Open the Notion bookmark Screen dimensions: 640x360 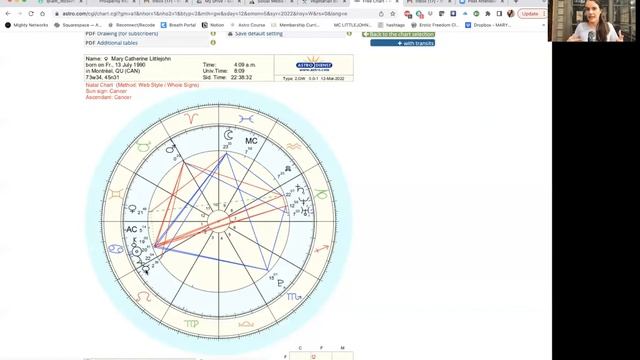pyautogui.click(x=213, y=25)
